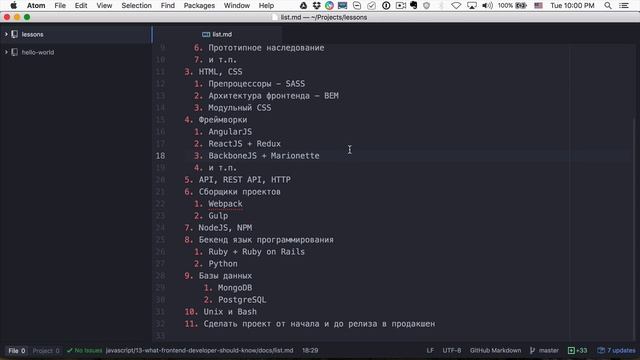Screen dimensions: 640x360
Task: Change the UTF-8 encoding selector
Action: pyautogui.click(x=451, y=351)
